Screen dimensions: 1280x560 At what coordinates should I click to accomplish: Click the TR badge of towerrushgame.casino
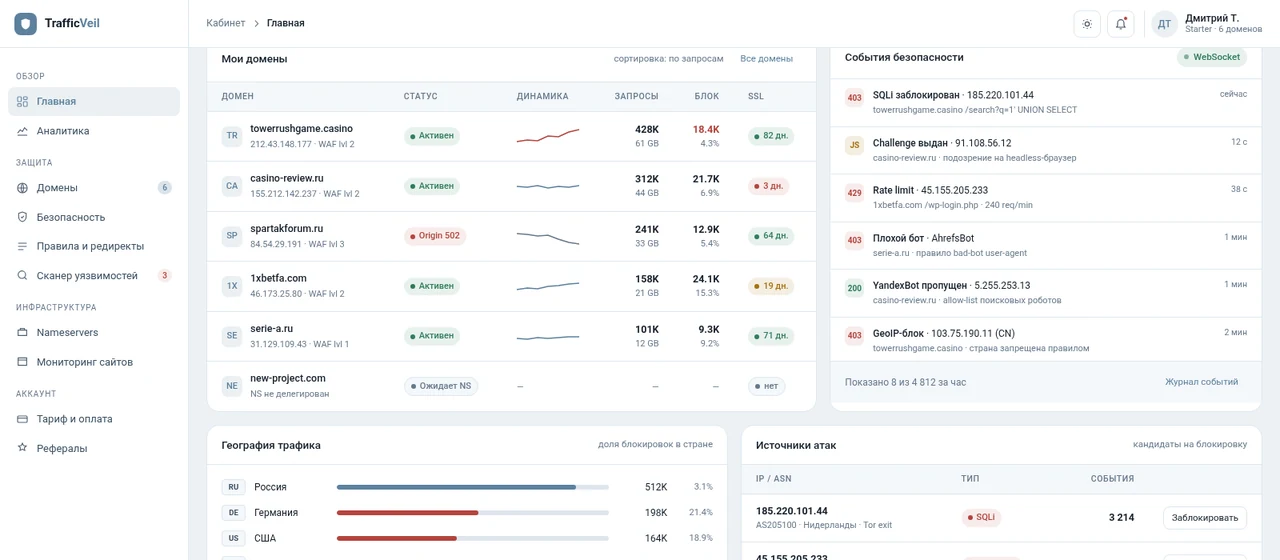pos(232,136)
